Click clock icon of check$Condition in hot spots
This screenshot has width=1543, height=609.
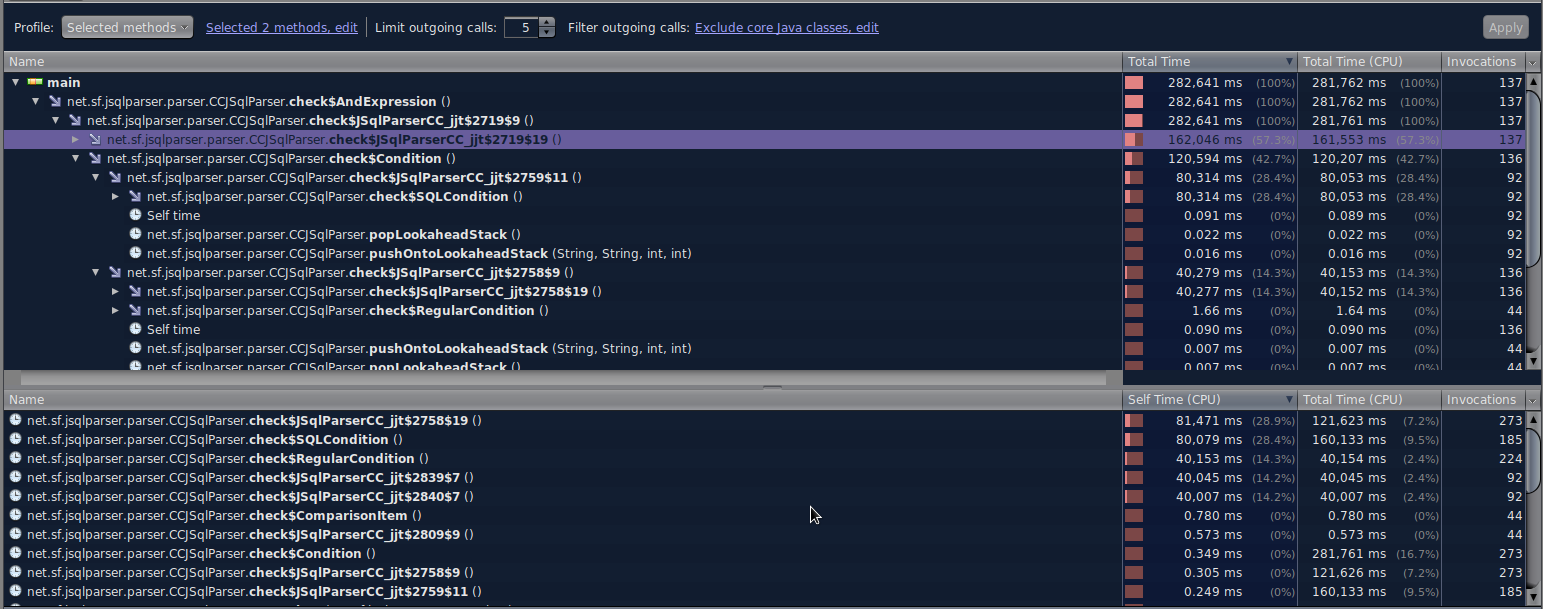click(15, 554)
